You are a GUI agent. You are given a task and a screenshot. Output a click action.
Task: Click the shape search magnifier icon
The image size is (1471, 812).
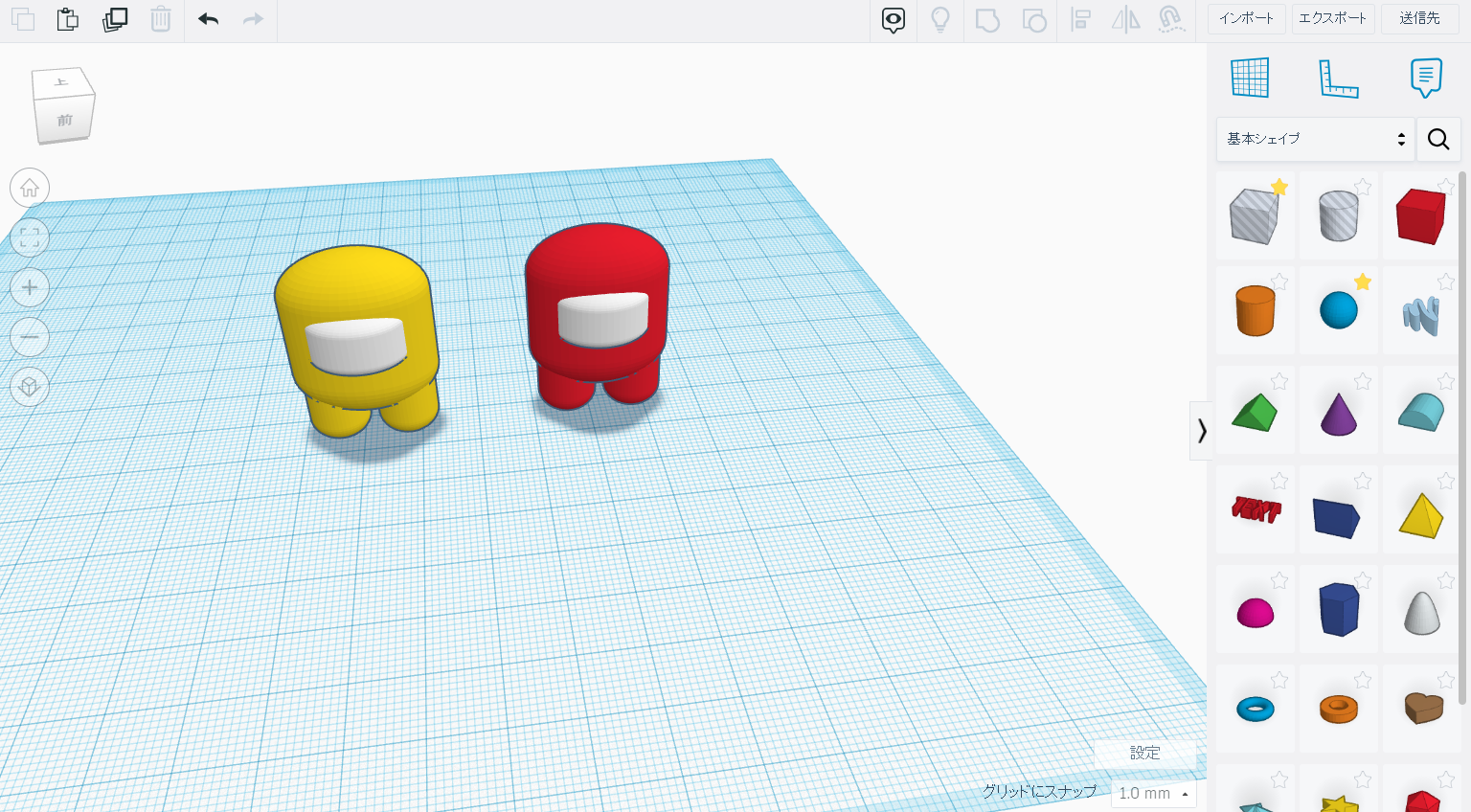pyautogui.click(x=1437, y=139)
